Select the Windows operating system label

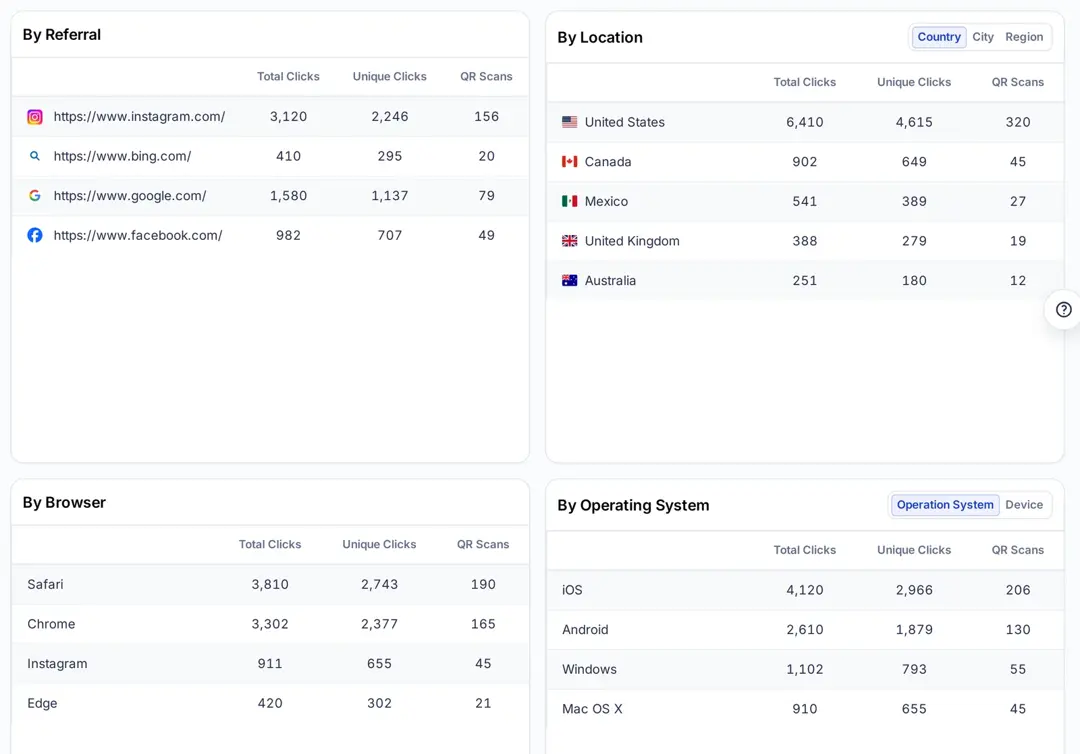tap(590, 669)
